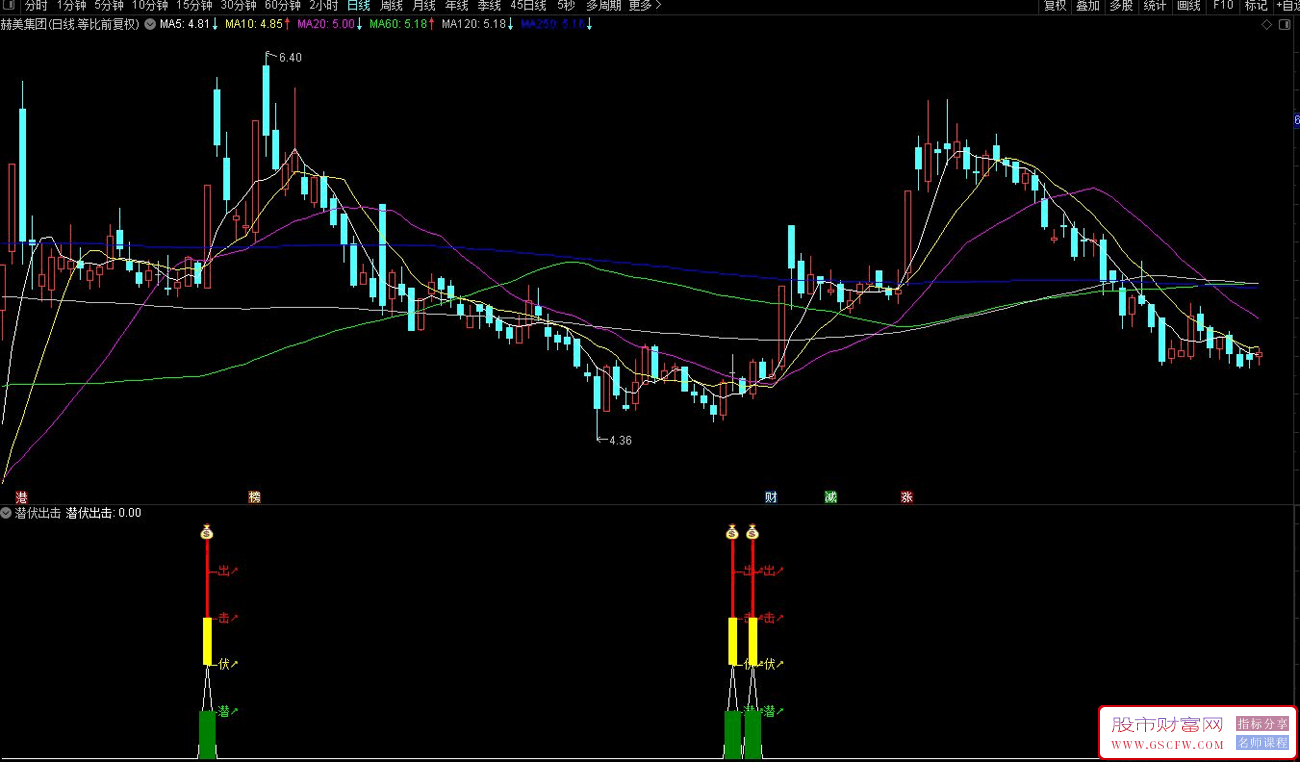Screen dimensions: 1300x762
Task: Click the leftmost money bag signal icon
Action: pos(207,533)
